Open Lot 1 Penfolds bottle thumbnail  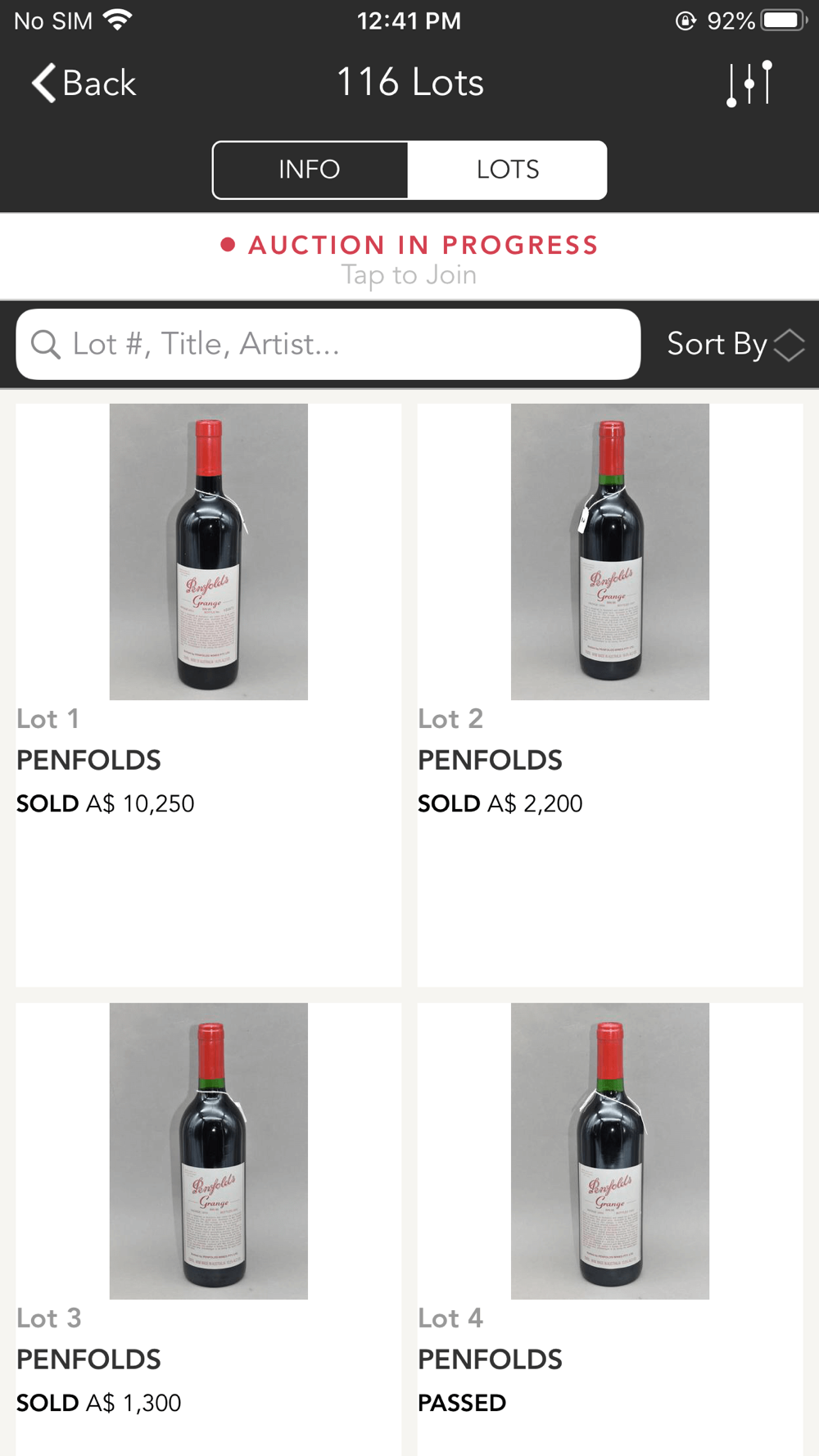coord(209,551)
